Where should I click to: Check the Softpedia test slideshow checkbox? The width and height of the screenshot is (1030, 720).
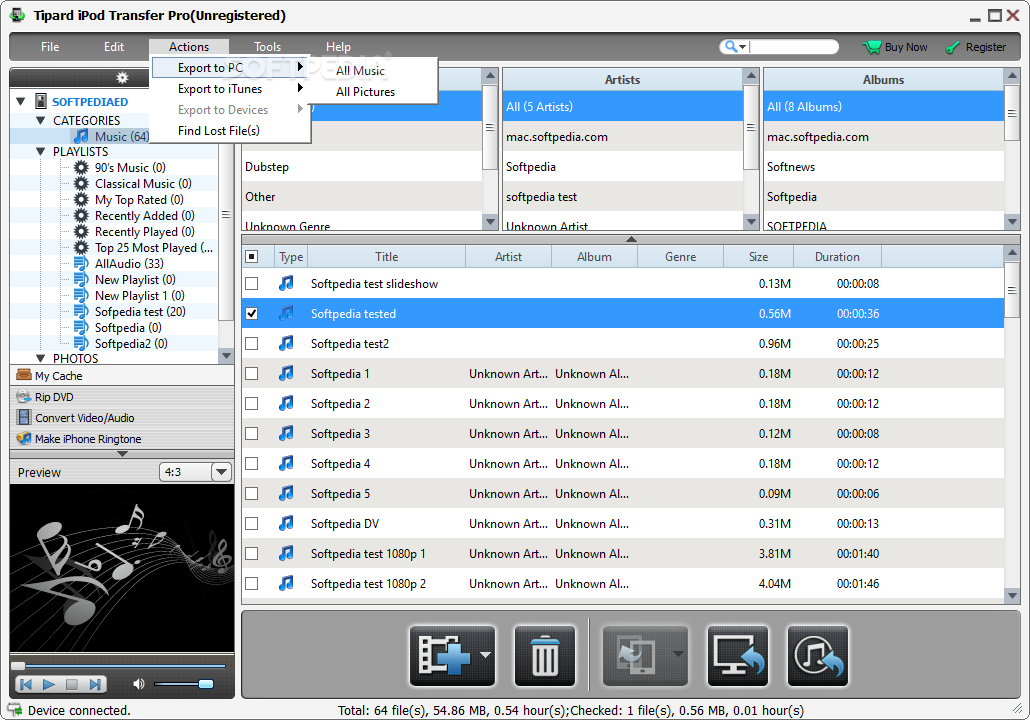pyautogui.click(x=252, y=284)
